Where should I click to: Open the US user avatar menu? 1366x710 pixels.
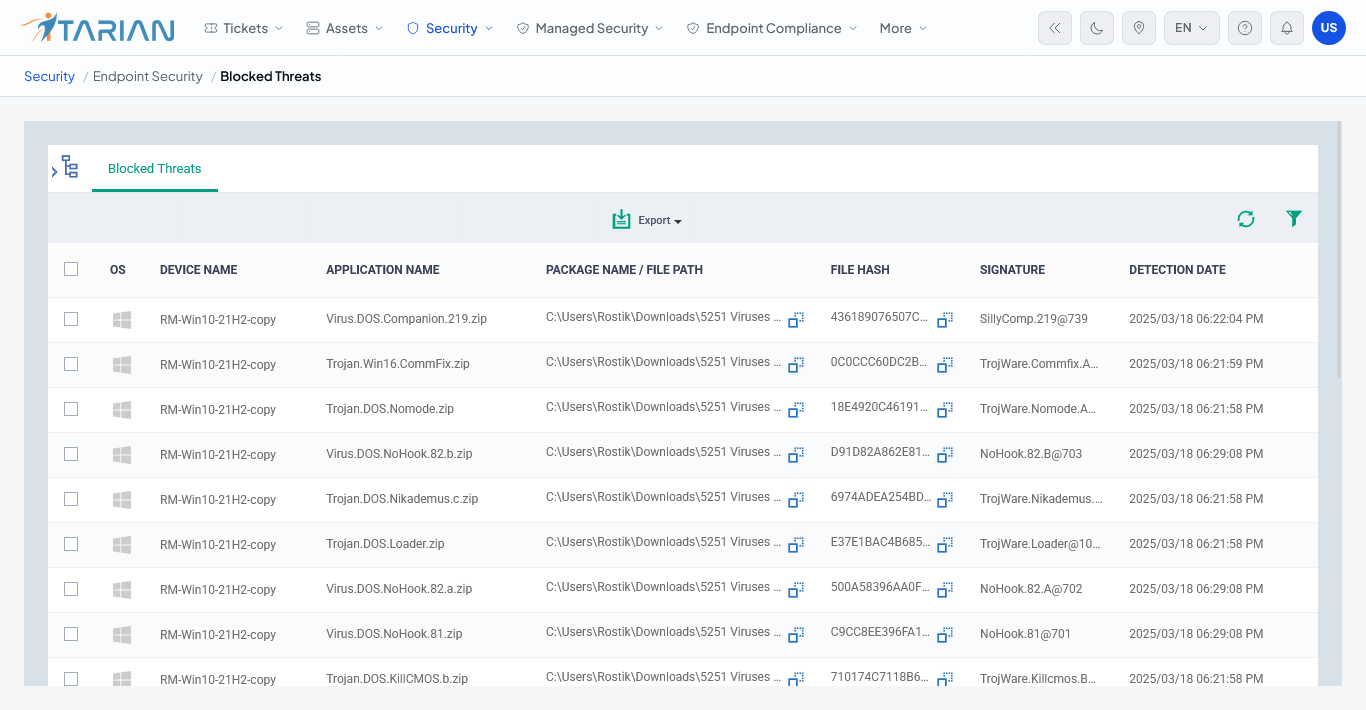(1329, 28)
